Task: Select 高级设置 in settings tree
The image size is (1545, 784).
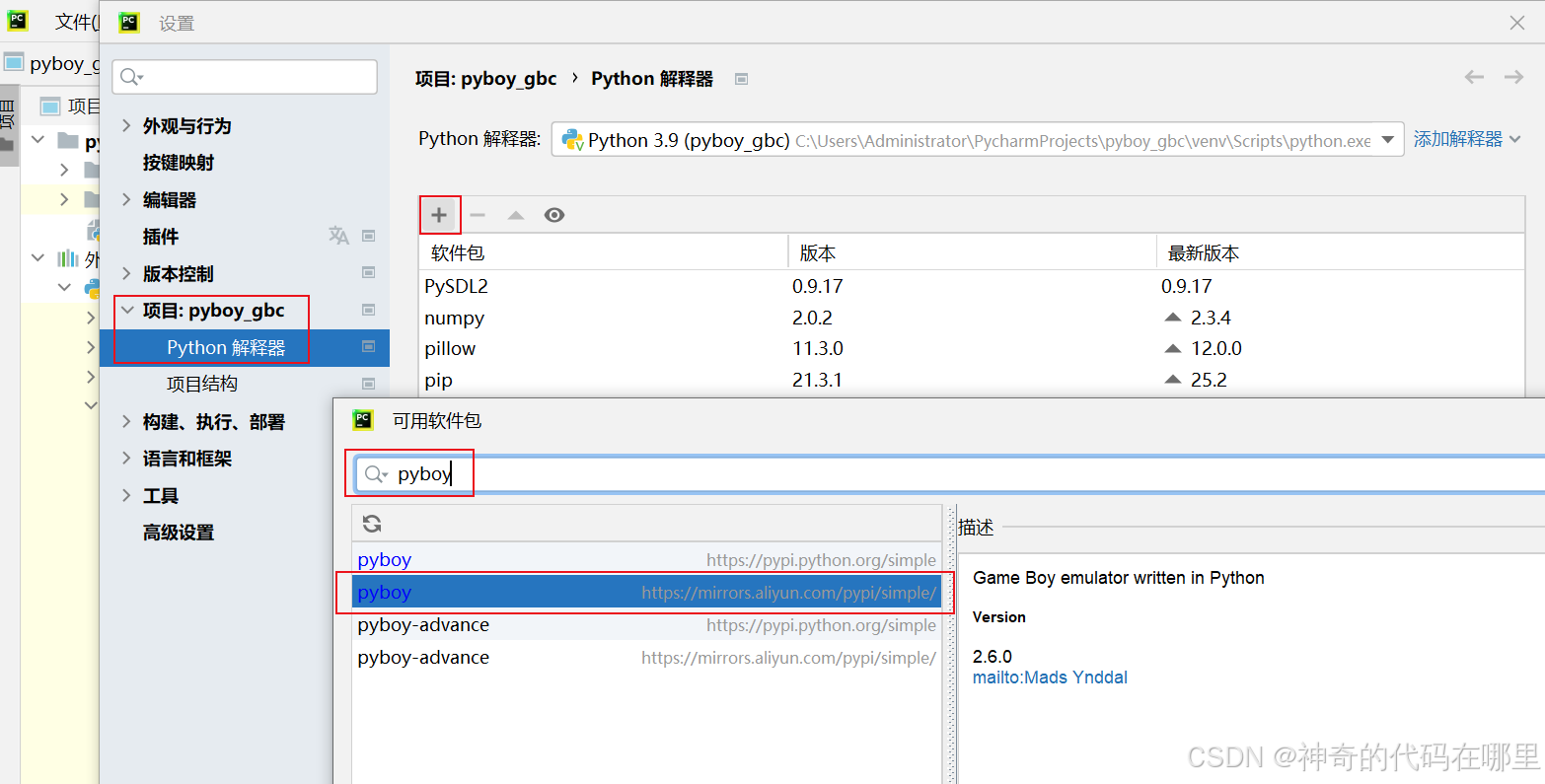Action: point(179,533)
